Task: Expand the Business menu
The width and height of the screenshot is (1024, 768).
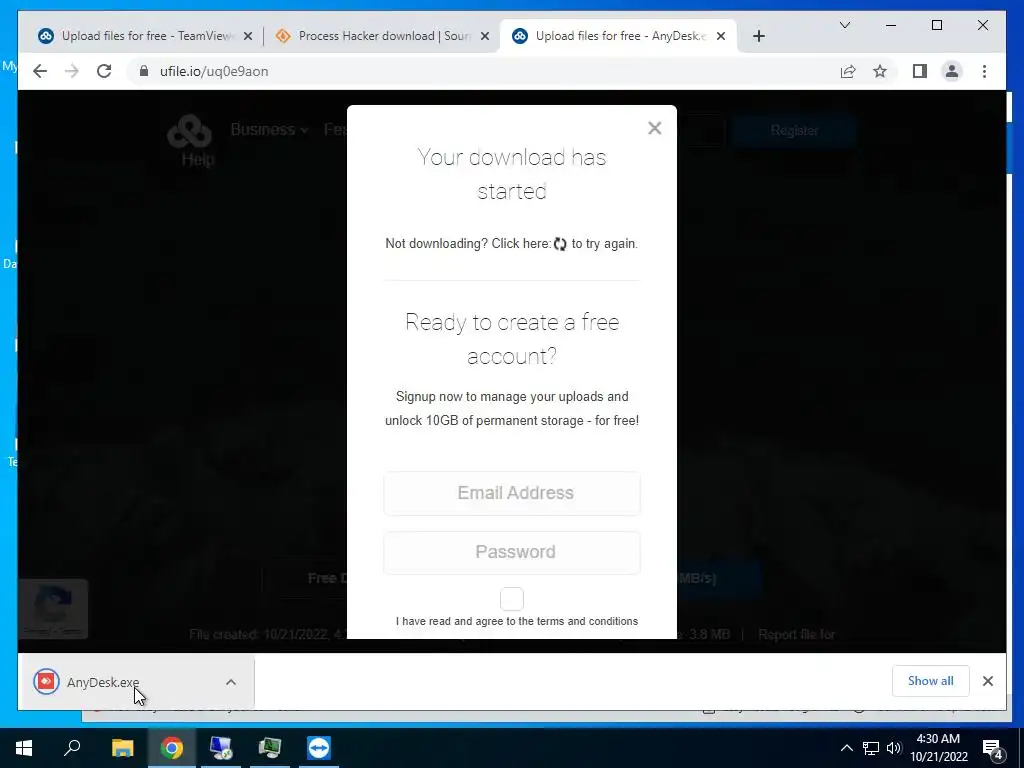Action: 269,130
